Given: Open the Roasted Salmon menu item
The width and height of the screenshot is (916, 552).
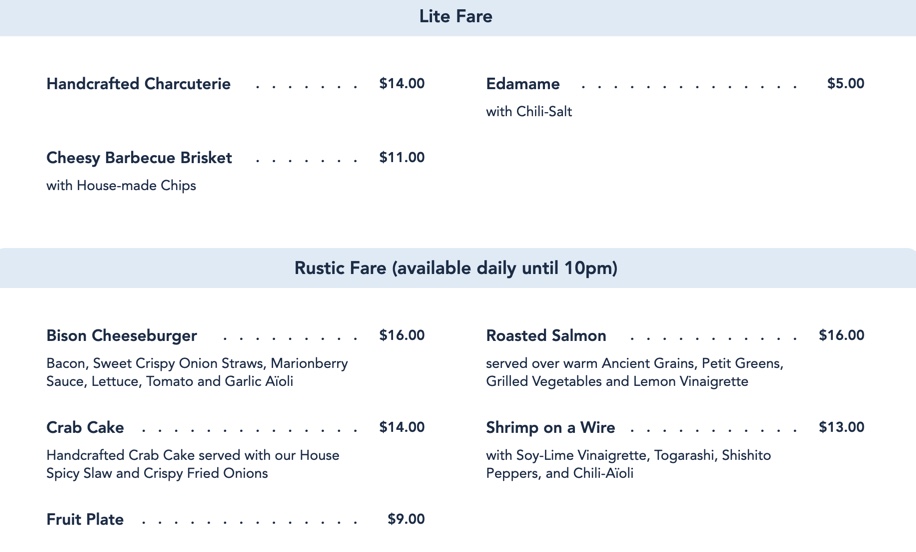Looking at the screenshot, I should click(546, 336).
